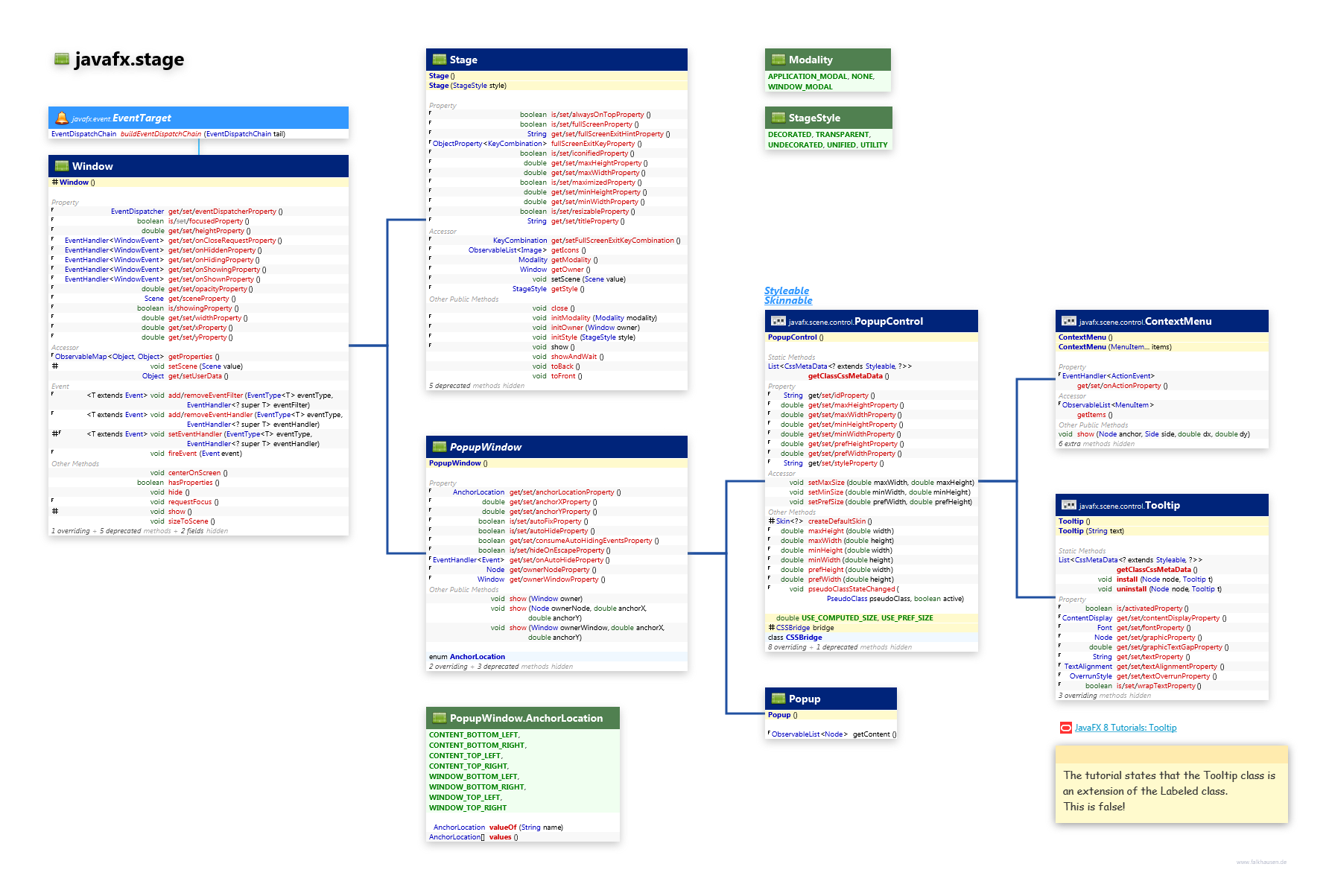This screenshot has height=896, width=1329.
Task: Click the Modality enum icon
Action: tap(778, 60)
